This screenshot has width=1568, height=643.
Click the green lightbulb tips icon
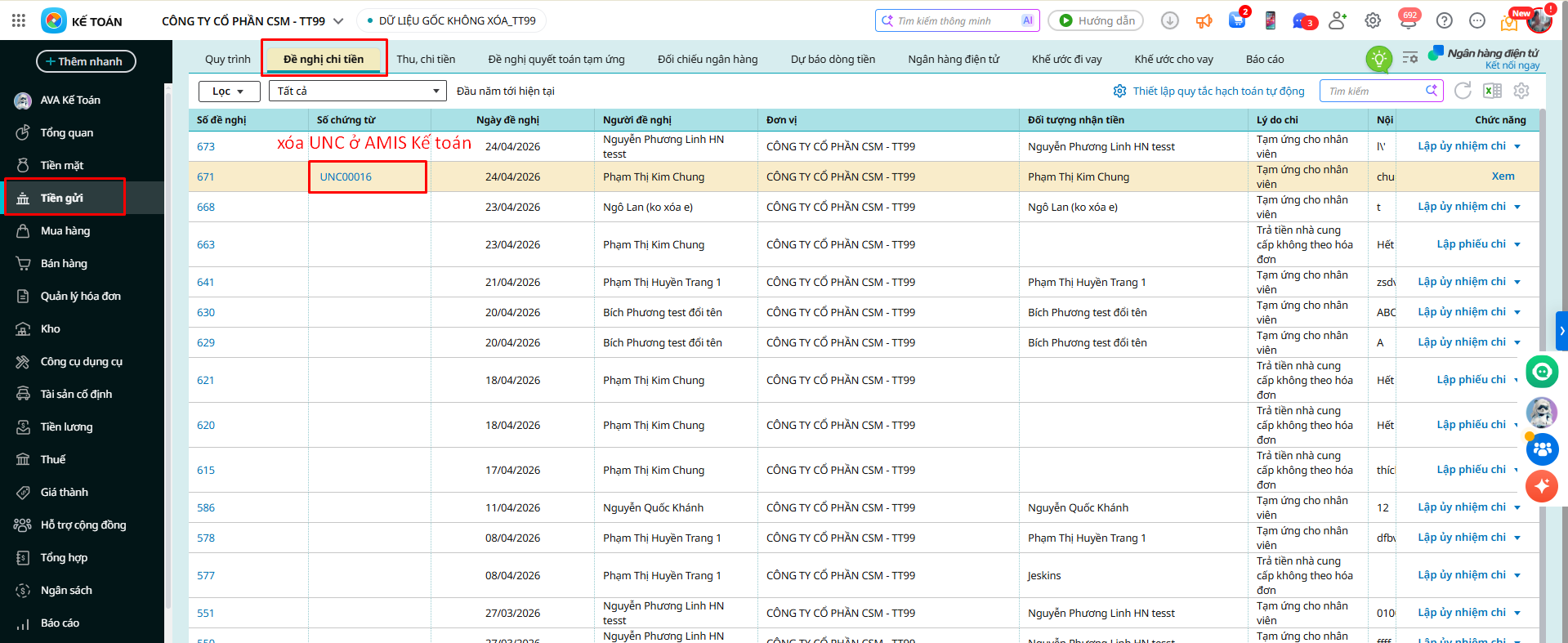click(x=1379, y=58)
